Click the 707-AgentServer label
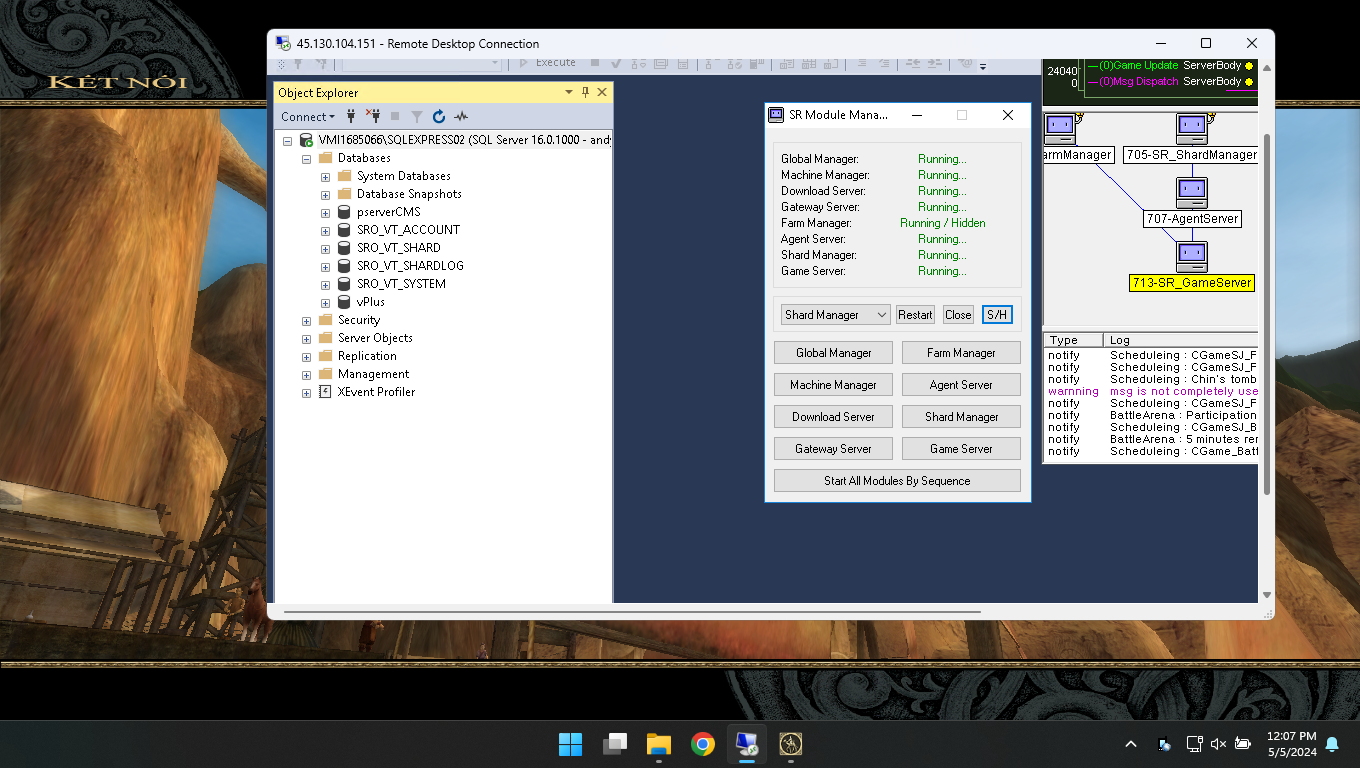The image size is (1360, 768). pos(1192,219)
